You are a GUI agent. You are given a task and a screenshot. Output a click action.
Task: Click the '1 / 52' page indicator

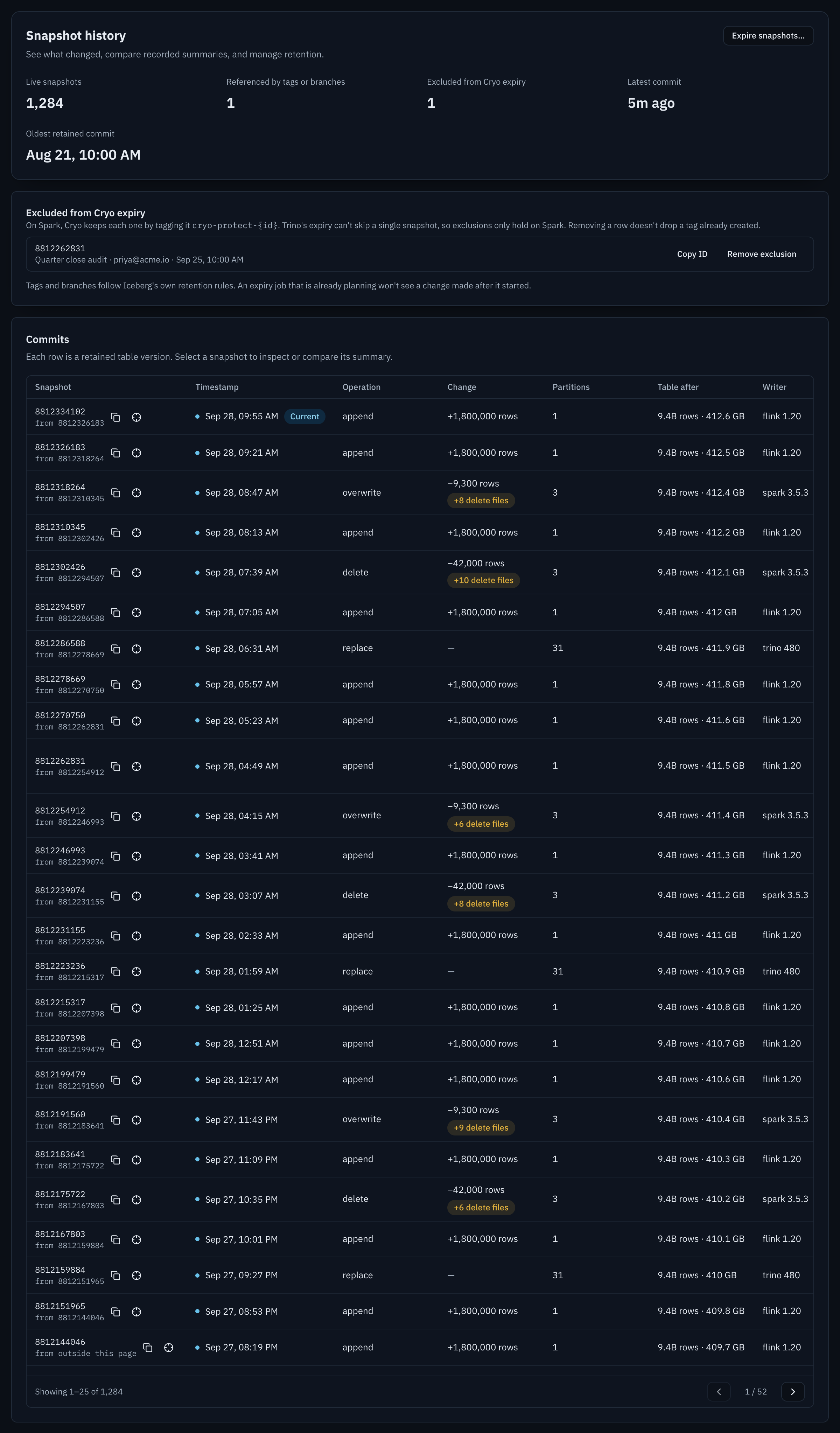pyautogui.click(x=756, y=1391)
